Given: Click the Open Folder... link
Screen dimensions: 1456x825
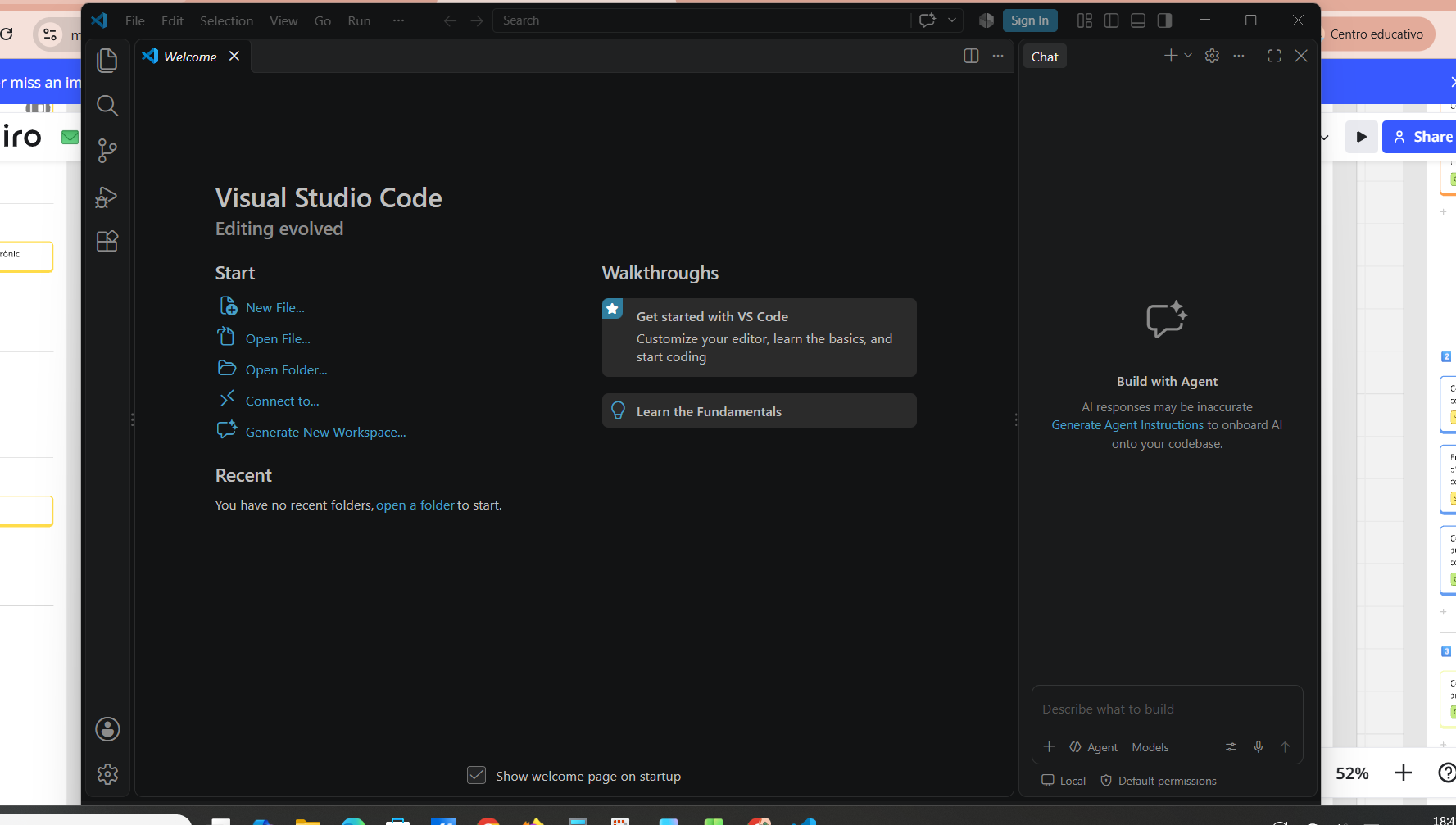Looking at the screenshot, I should pyautogui.click(x=286, y=369).
